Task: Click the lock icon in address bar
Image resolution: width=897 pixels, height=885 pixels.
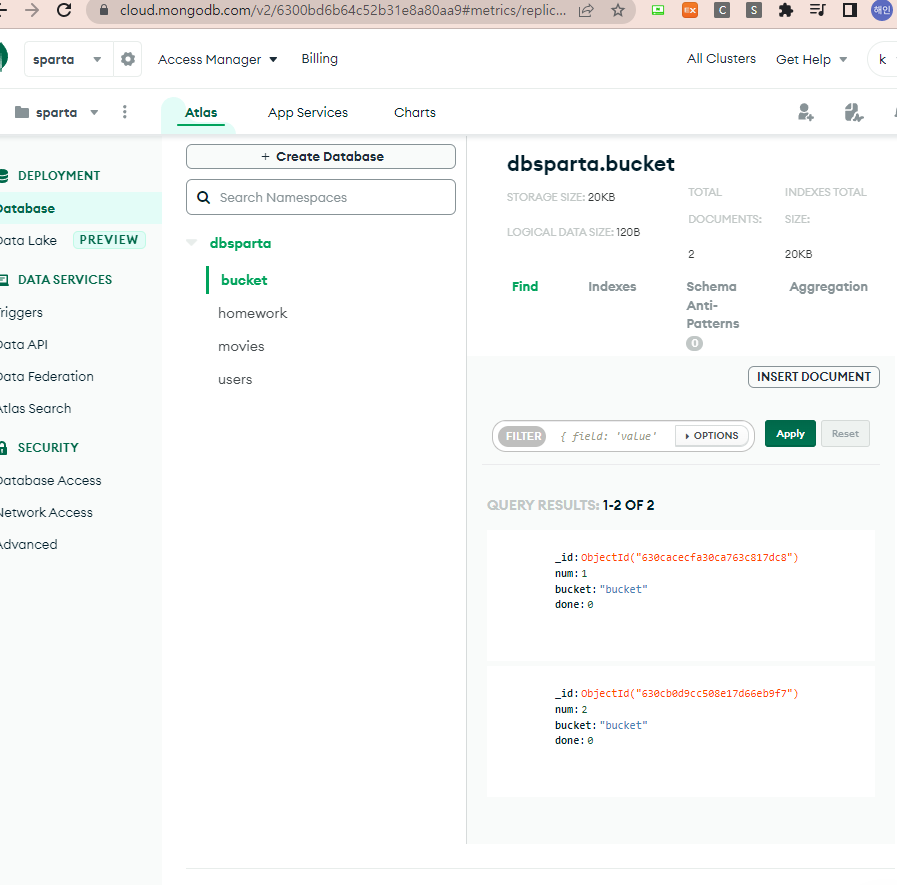Action: pyautogui.click(x=104, y=10)
